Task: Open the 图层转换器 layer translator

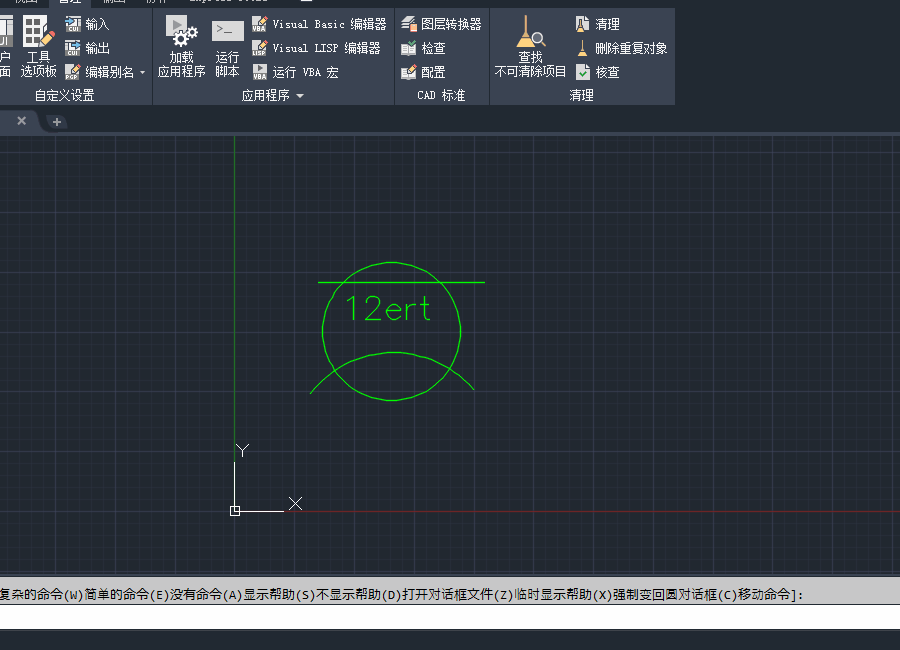Action: click(441, 24)
